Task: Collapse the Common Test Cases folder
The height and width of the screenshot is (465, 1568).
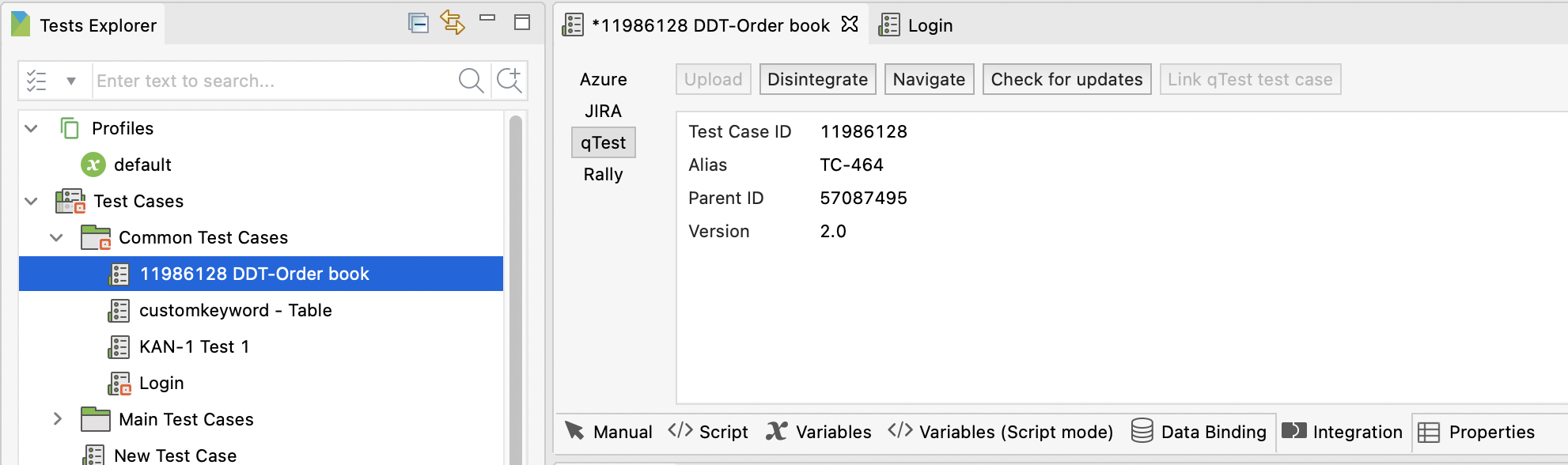Action: coord(57,237)
